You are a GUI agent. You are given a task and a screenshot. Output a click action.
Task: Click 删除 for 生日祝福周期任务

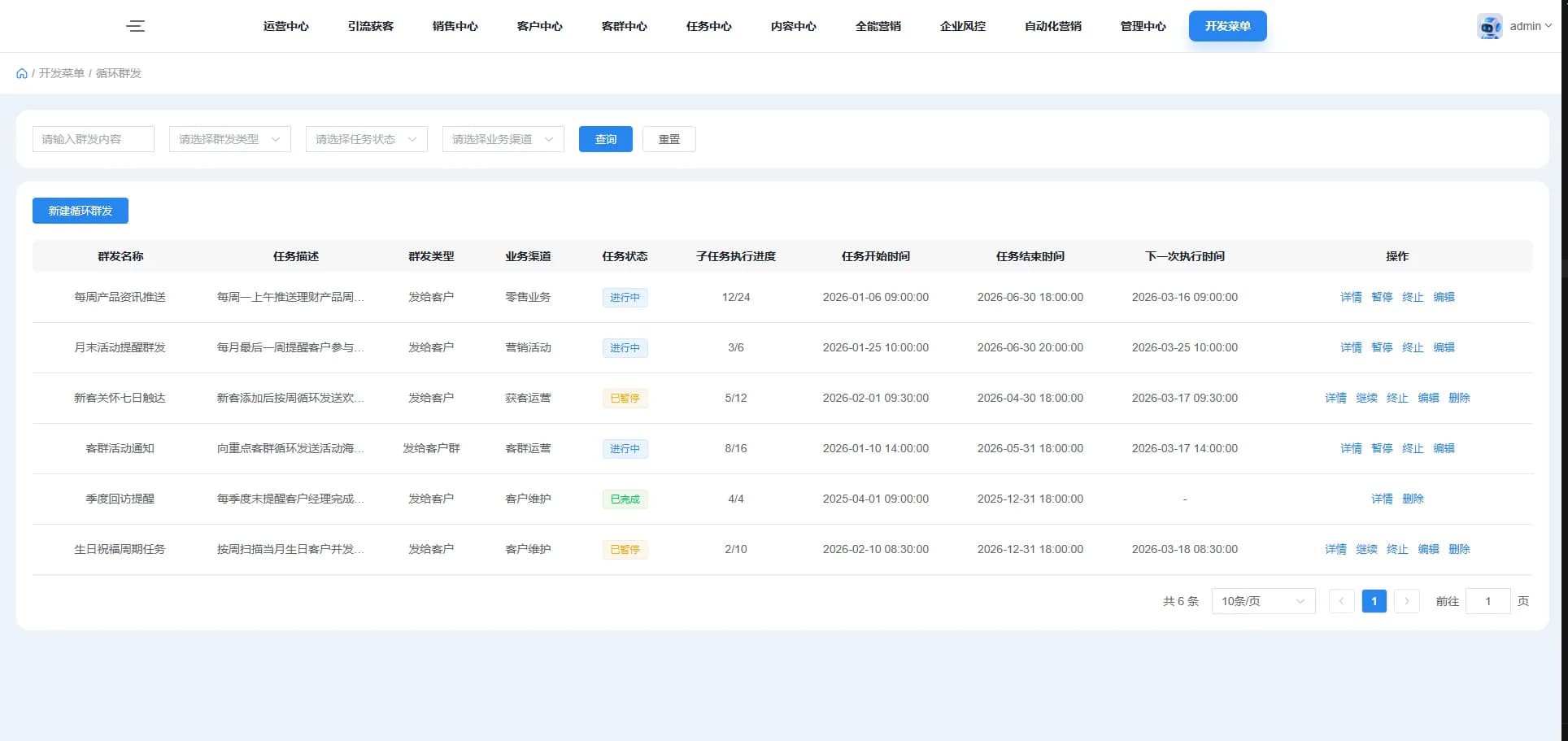pos(1459,549)
